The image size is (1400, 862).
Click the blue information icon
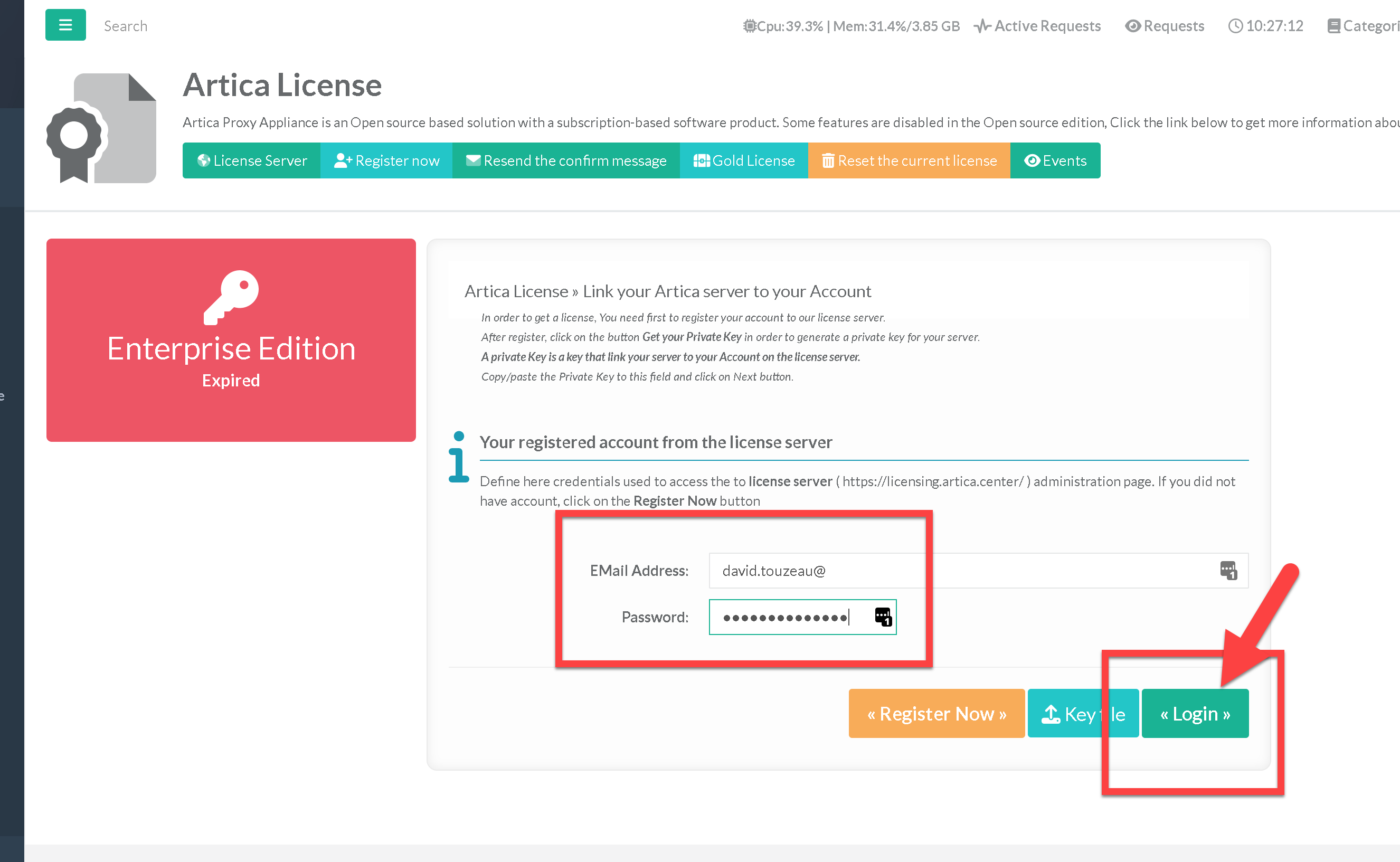click(x=458, y=457)
